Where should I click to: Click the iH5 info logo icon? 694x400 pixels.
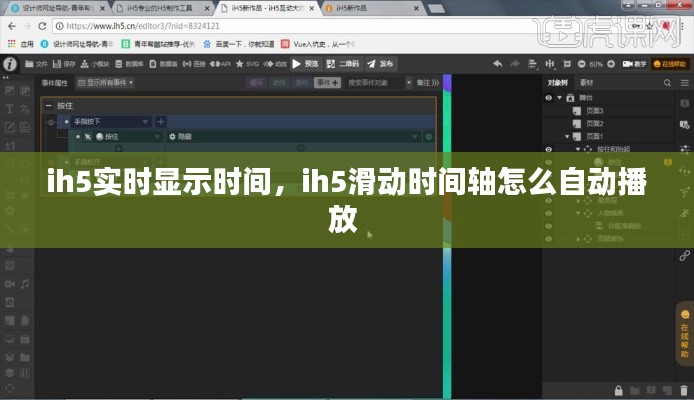[10, 64]
